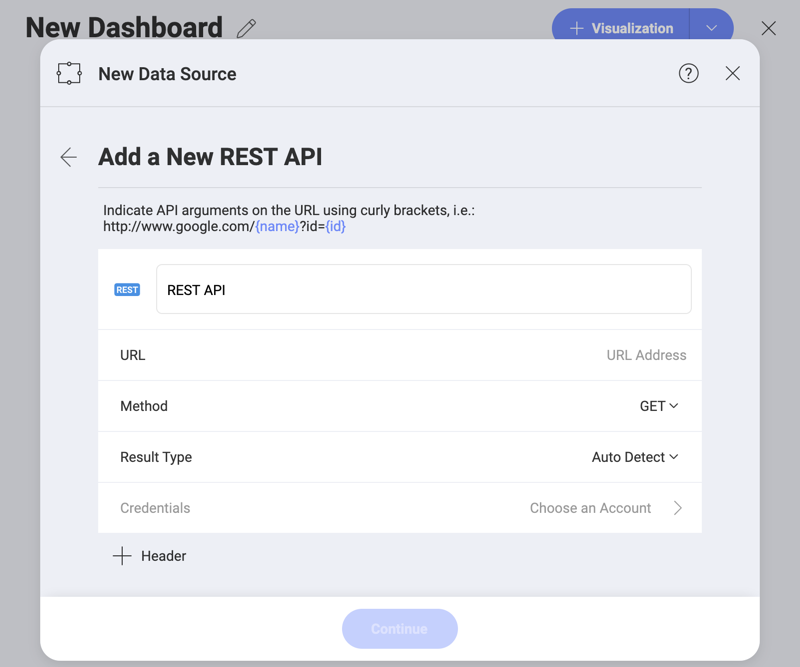Click the Add a New REST API heading
Image resolution: width=800 pixels, height=667 pixels.
click(x=210, y=157)
